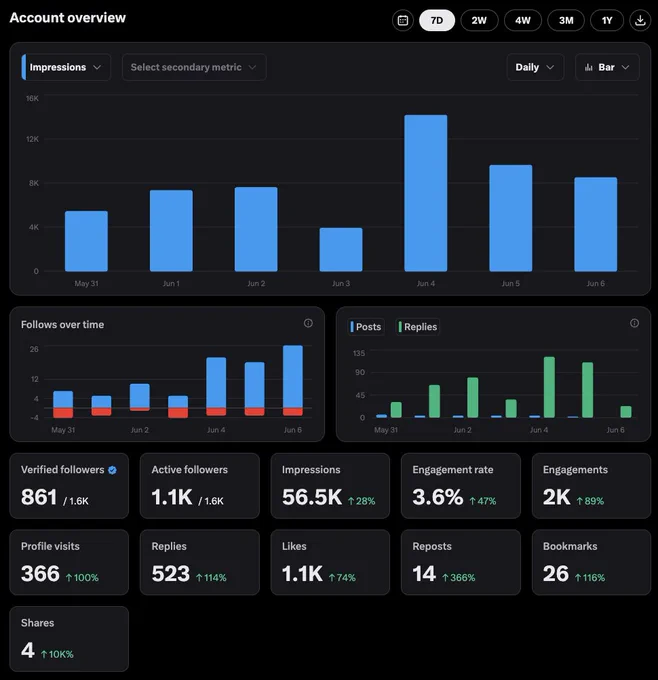The image size is (658, 680).
Task: Switch to the 2W time range
Action: pos(479,20)
